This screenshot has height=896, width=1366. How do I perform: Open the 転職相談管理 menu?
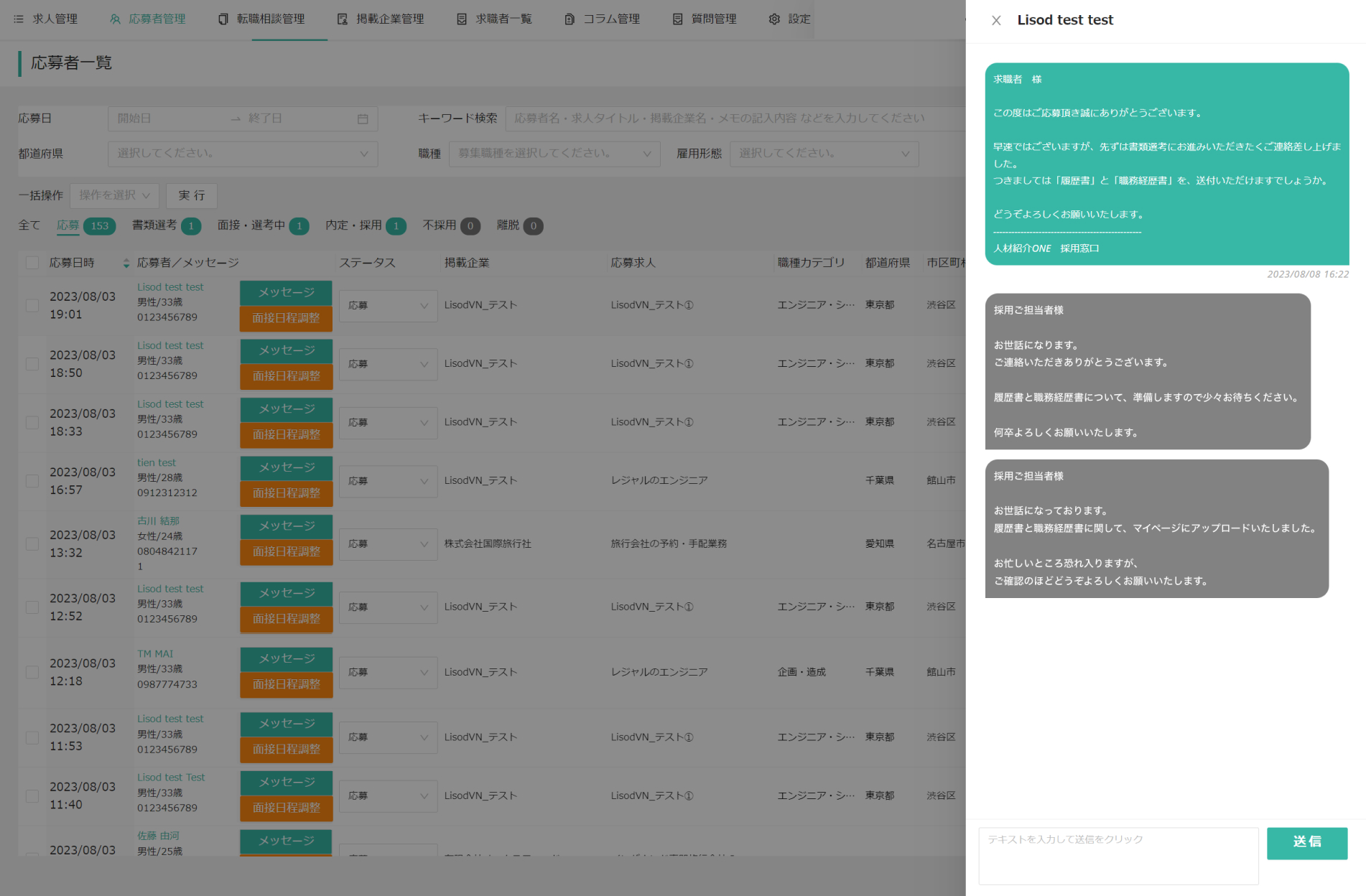coord(262,19)
